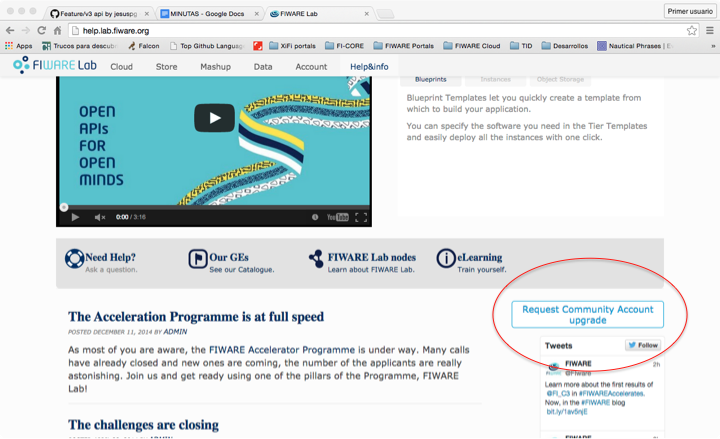
Task: Open the Falcon bookmark
Action: 144,46
